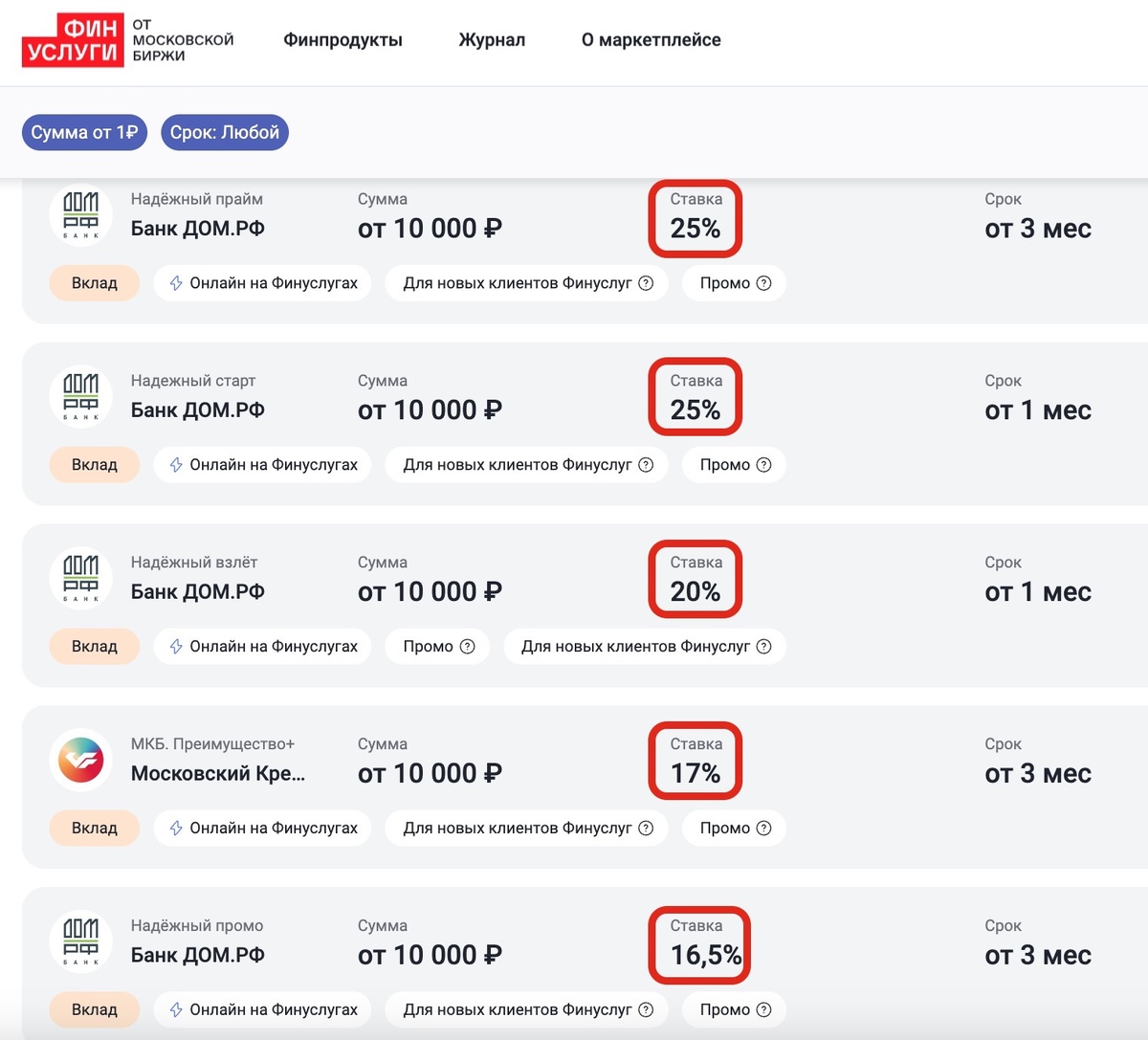This screenshot has height=1040, width=1148.
Task: Click the 17% rate value
Action: click(695, 773)
